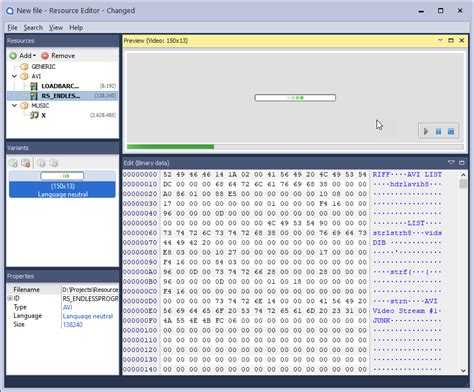Click the size label (2.628.485) of X
Image resolution: width=474 pixels, height=392 pixels.
point(103,115)
